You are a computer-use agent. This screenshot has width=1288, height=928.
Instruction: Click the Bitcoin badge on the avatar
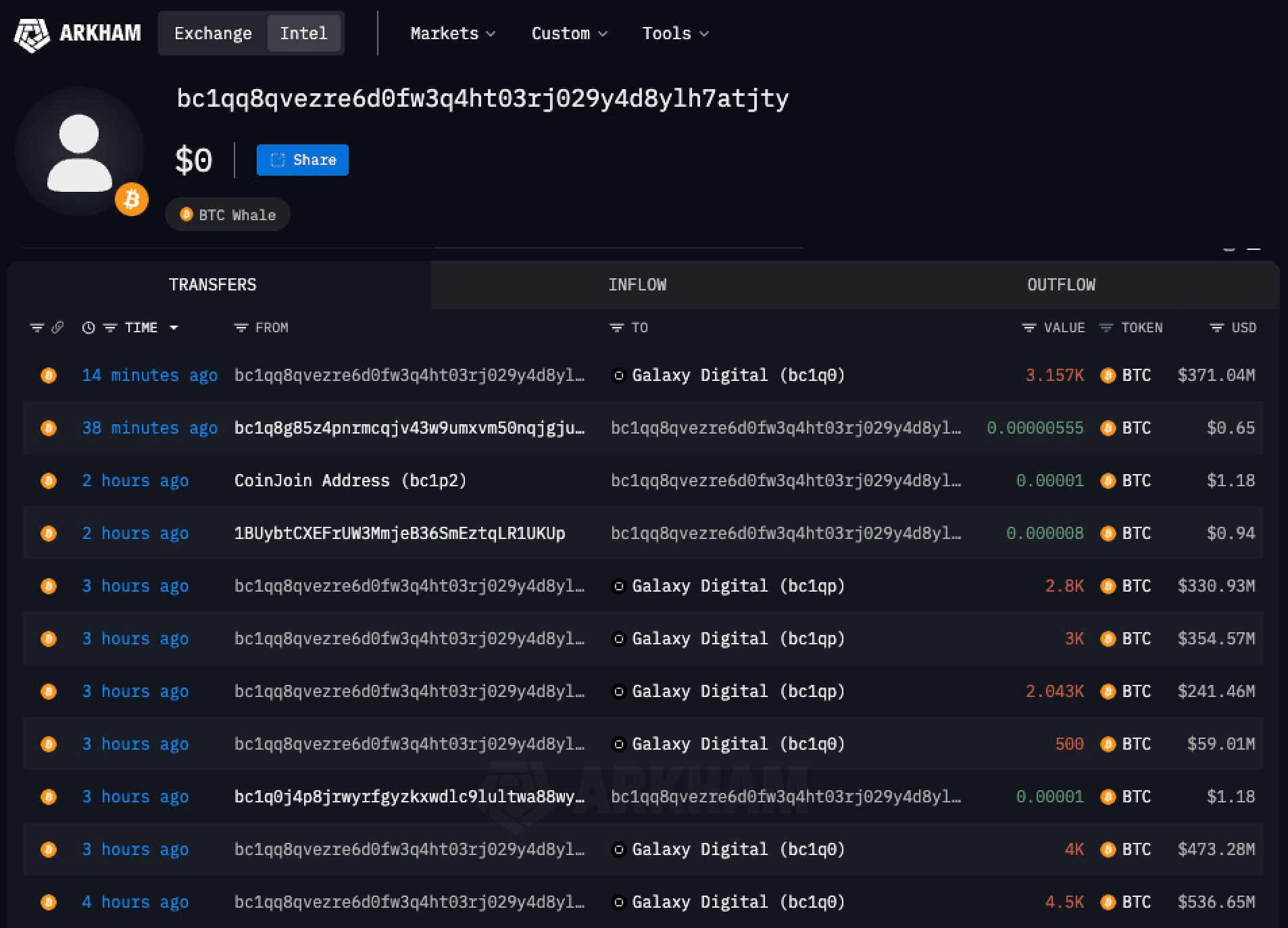pos(132,199)
